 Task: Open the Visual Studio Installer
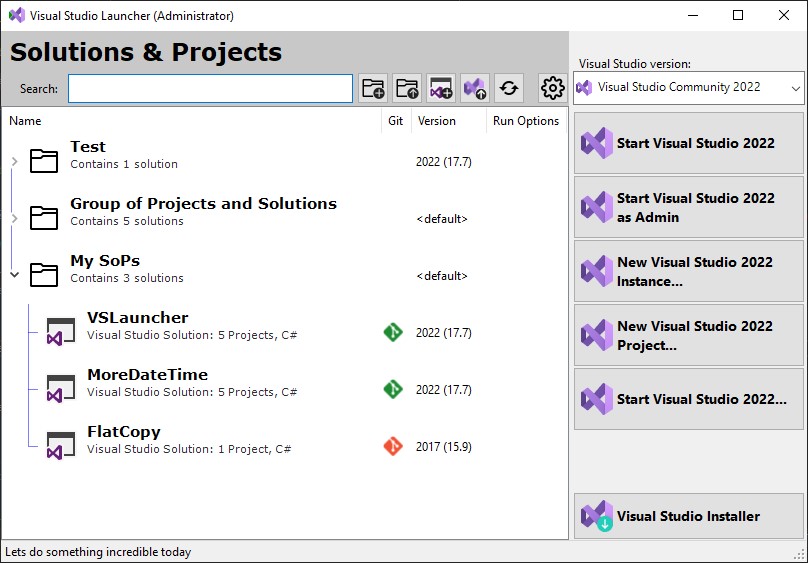click(x=688, y=516)
